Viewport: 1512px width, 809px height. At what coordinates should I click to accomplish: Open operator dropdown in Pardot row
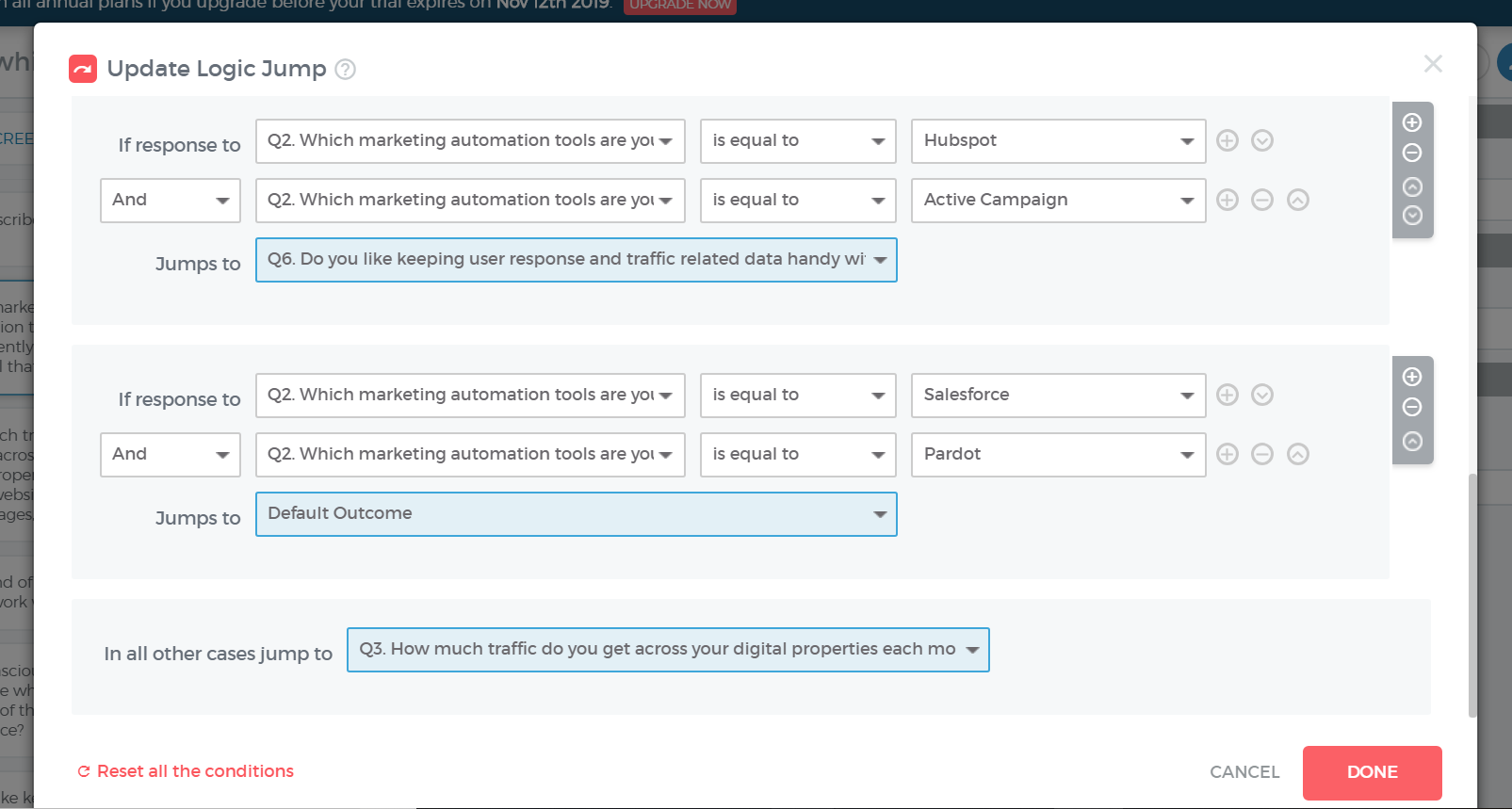pos(798,455)
